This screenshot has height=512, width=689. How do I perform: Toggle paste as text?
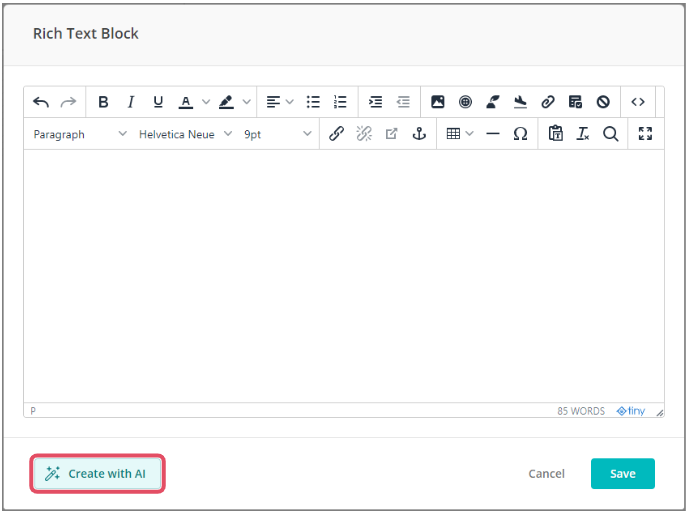pos(555,134)
